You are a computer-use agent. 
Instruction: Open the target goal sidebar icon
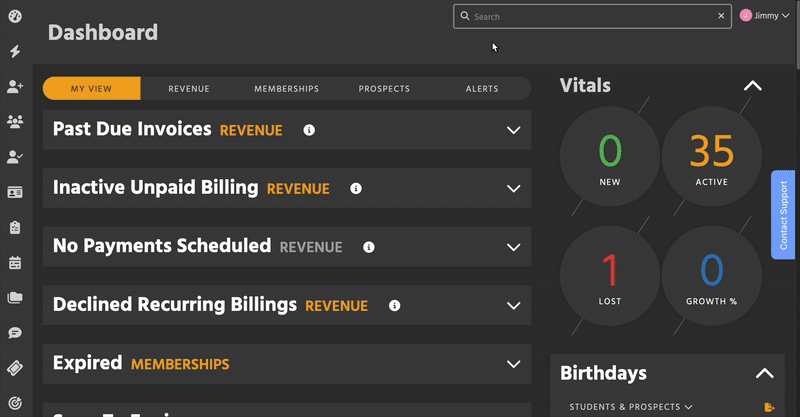coord(15,403)
